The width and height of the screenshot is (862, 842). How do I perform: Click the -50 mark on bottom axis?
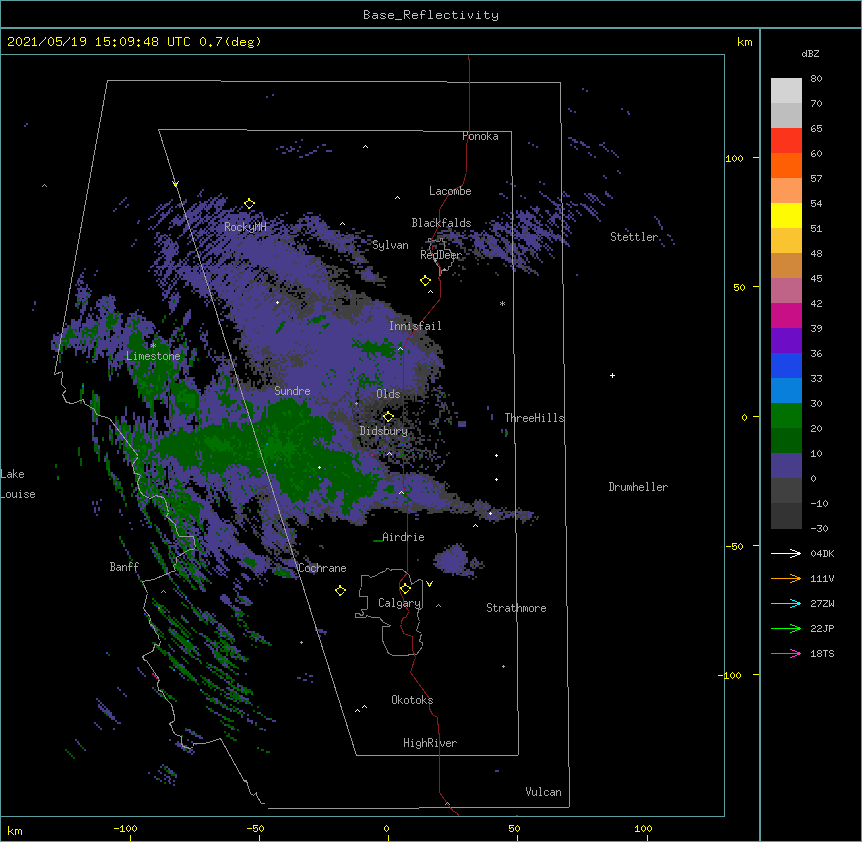pyautogui.click(x=255, y=829)
